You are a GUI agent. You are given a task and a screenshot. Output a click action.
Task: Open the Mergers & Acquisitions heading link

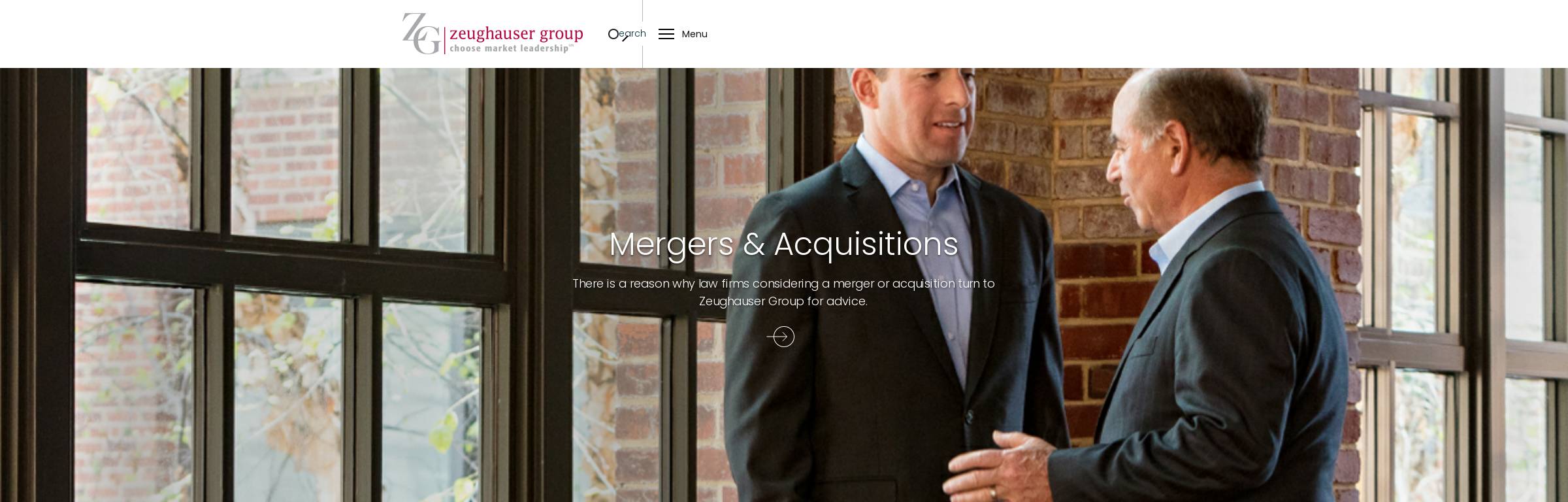coord(783,244)
